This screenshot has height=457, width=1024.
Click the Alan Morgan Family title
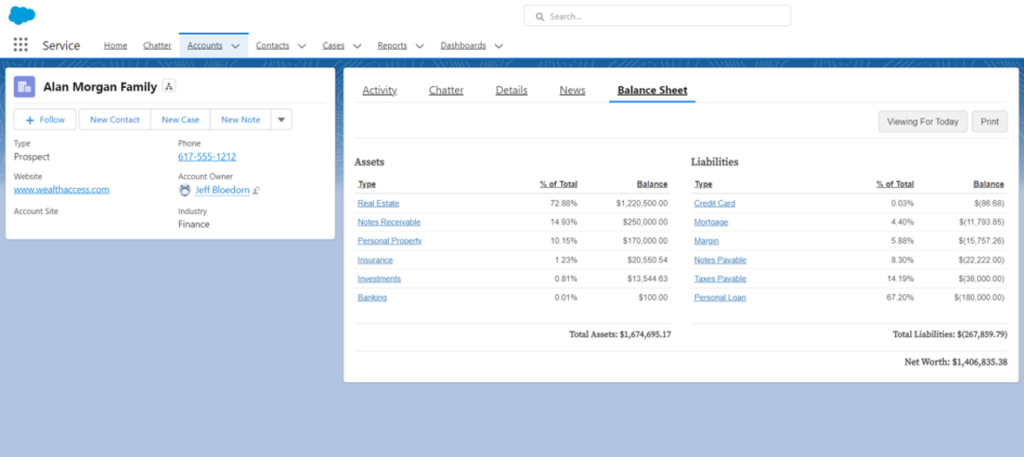pos(100,87)
